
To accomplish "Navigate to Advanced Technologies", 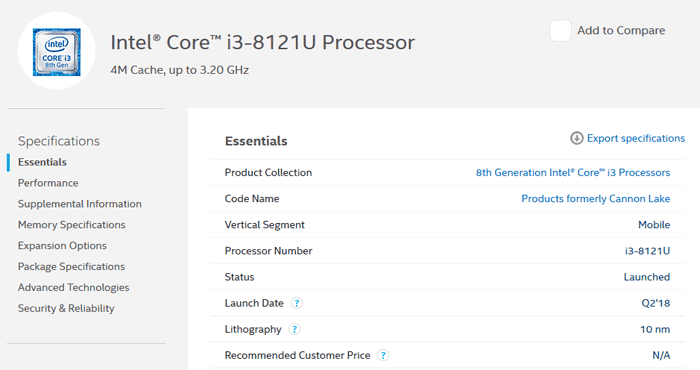I will [74, 287].
